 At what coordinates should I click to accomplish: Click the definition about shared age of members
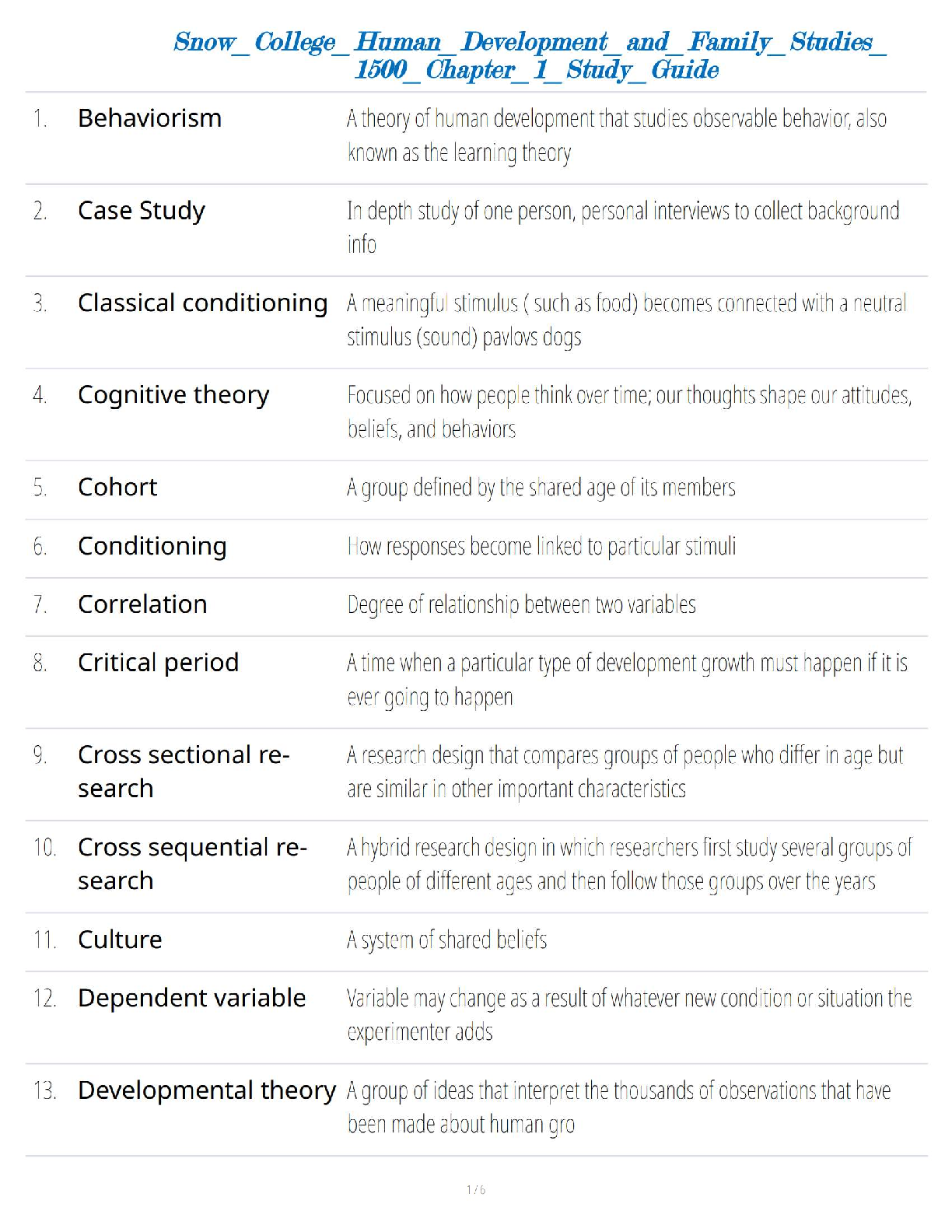tap(541, 487)
